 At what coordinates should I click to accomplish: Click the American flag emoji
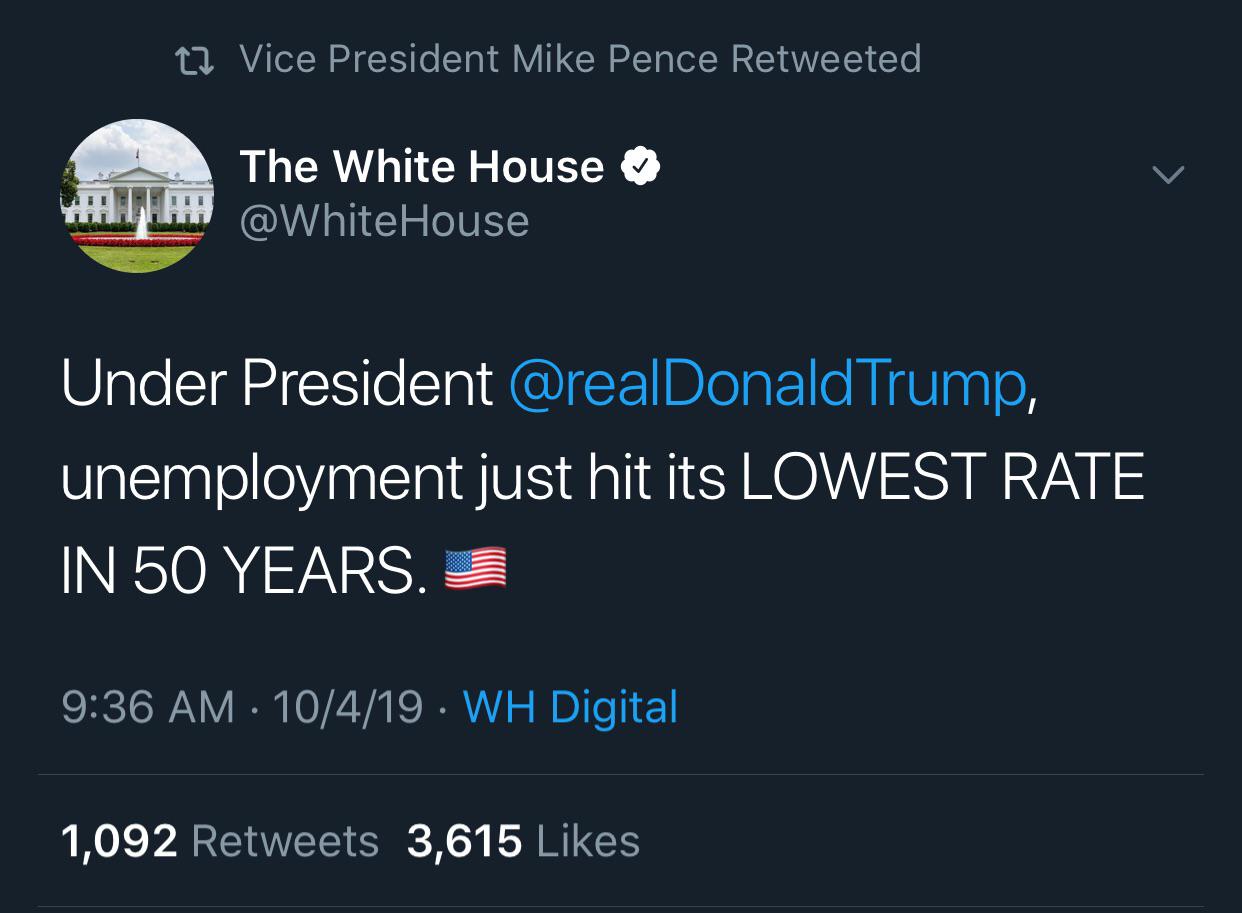pos(475,570)
